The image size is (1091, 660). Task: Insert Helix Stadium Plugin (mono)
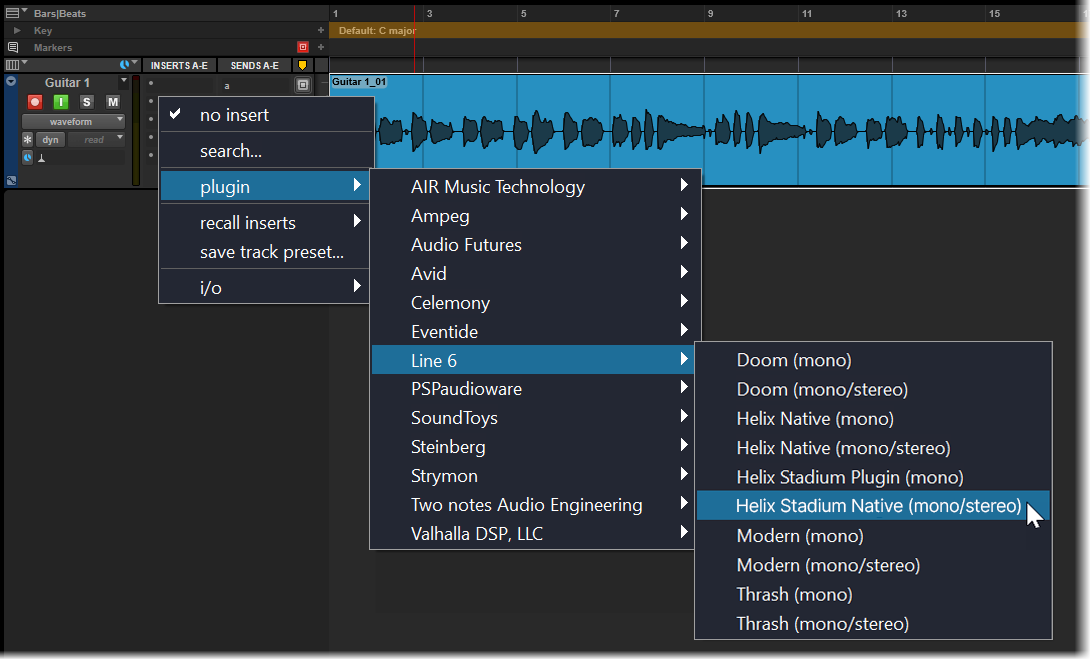click(873, 477)
